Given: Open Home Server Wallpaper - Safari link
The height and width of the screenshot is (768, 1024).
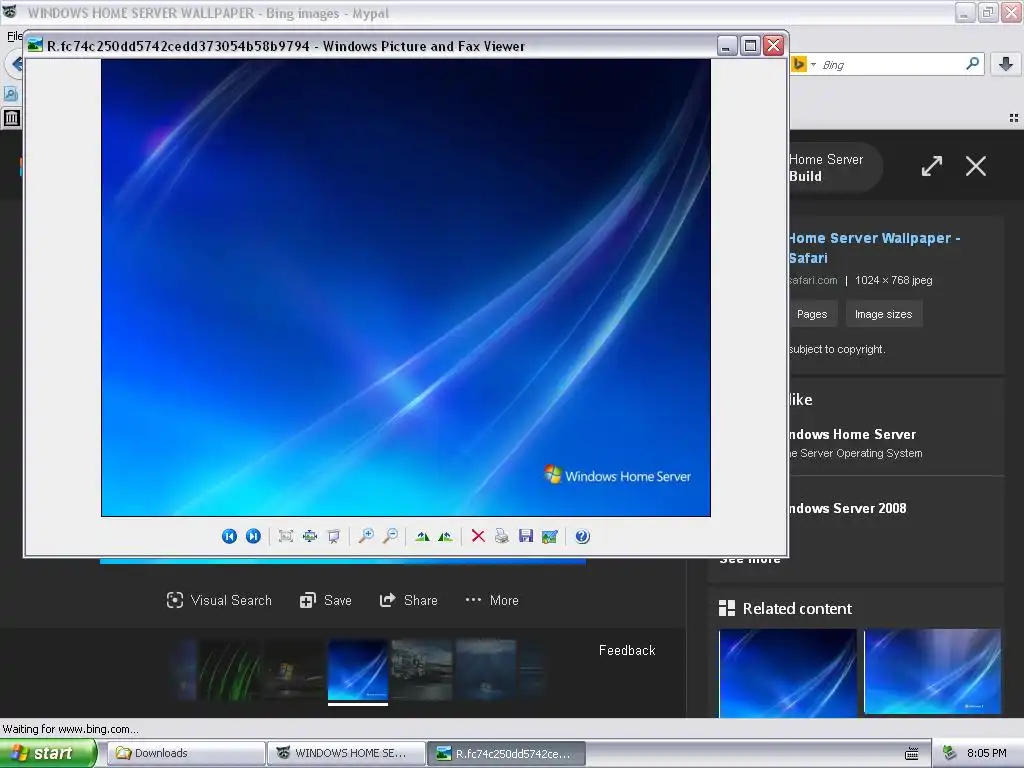Looking at the screenshot, I should point(874,248).
